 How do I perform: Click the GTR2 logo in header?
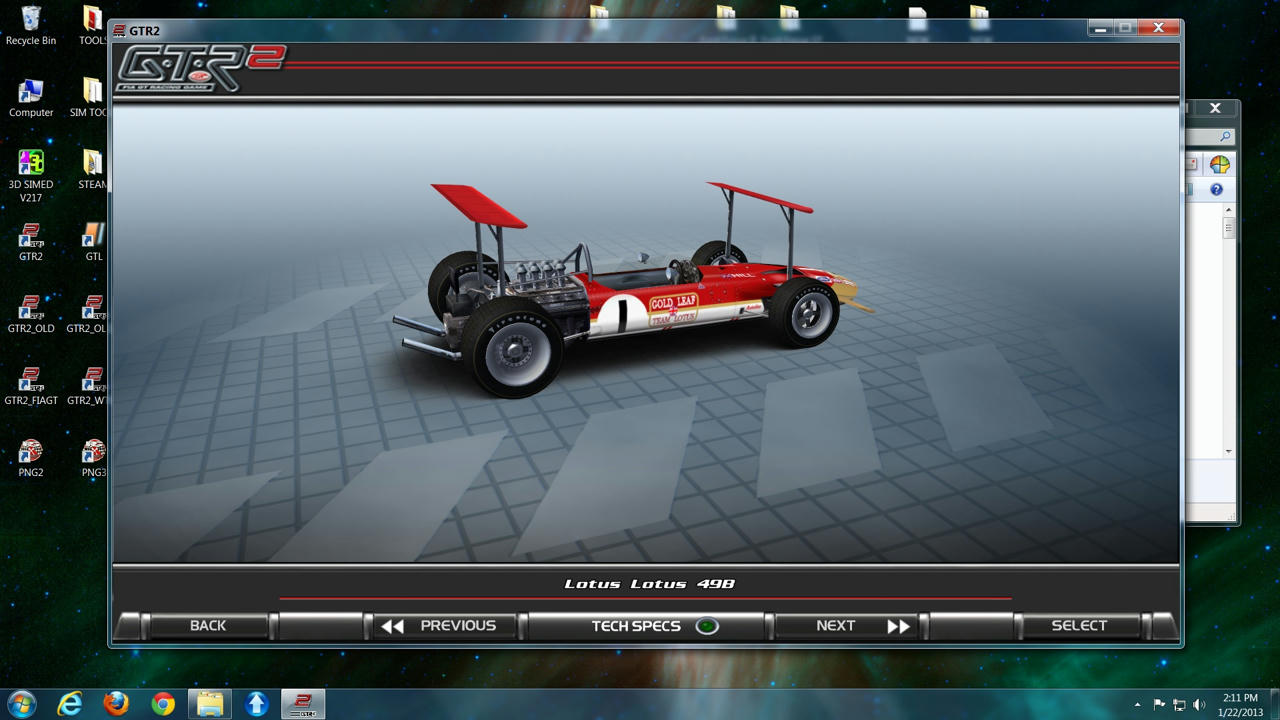tap(200, 68)
